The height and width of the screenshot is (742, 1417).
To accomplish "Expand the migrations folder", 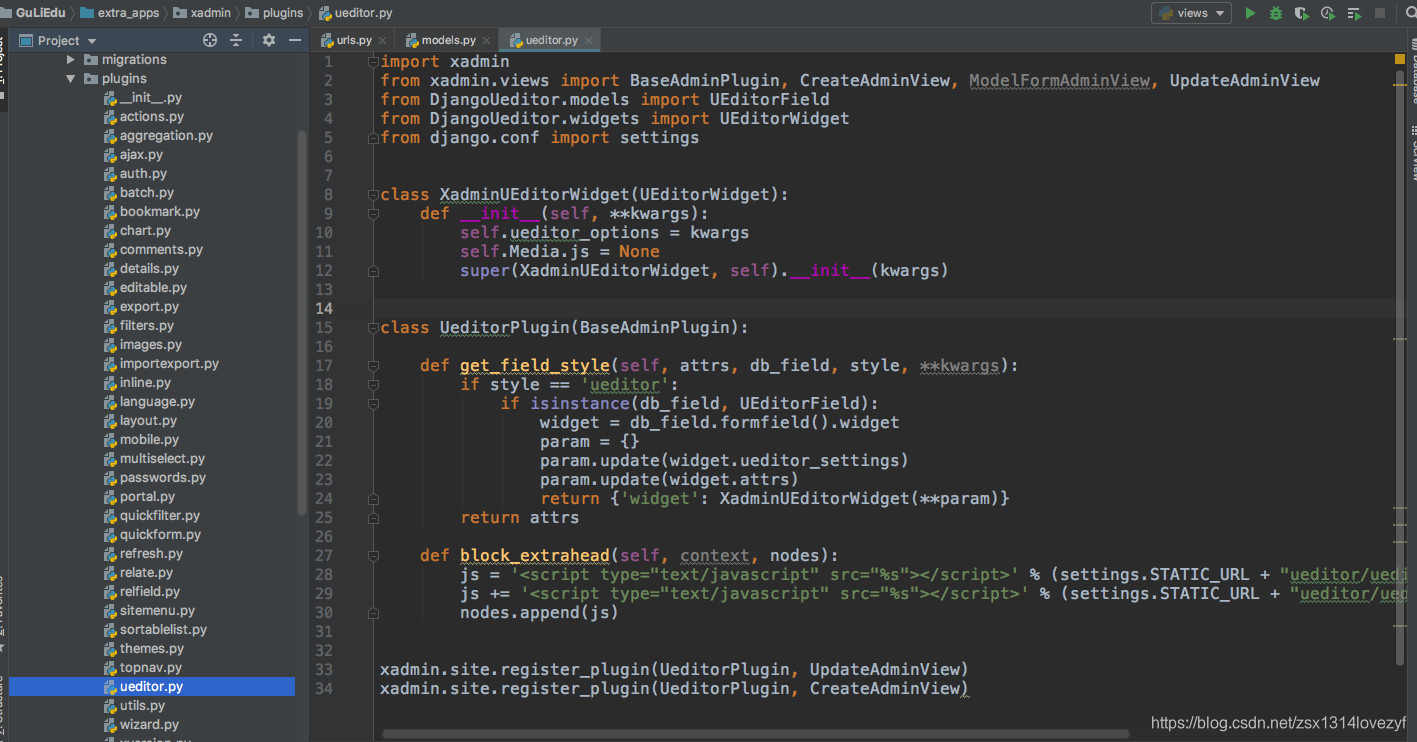I will [71, 60].
